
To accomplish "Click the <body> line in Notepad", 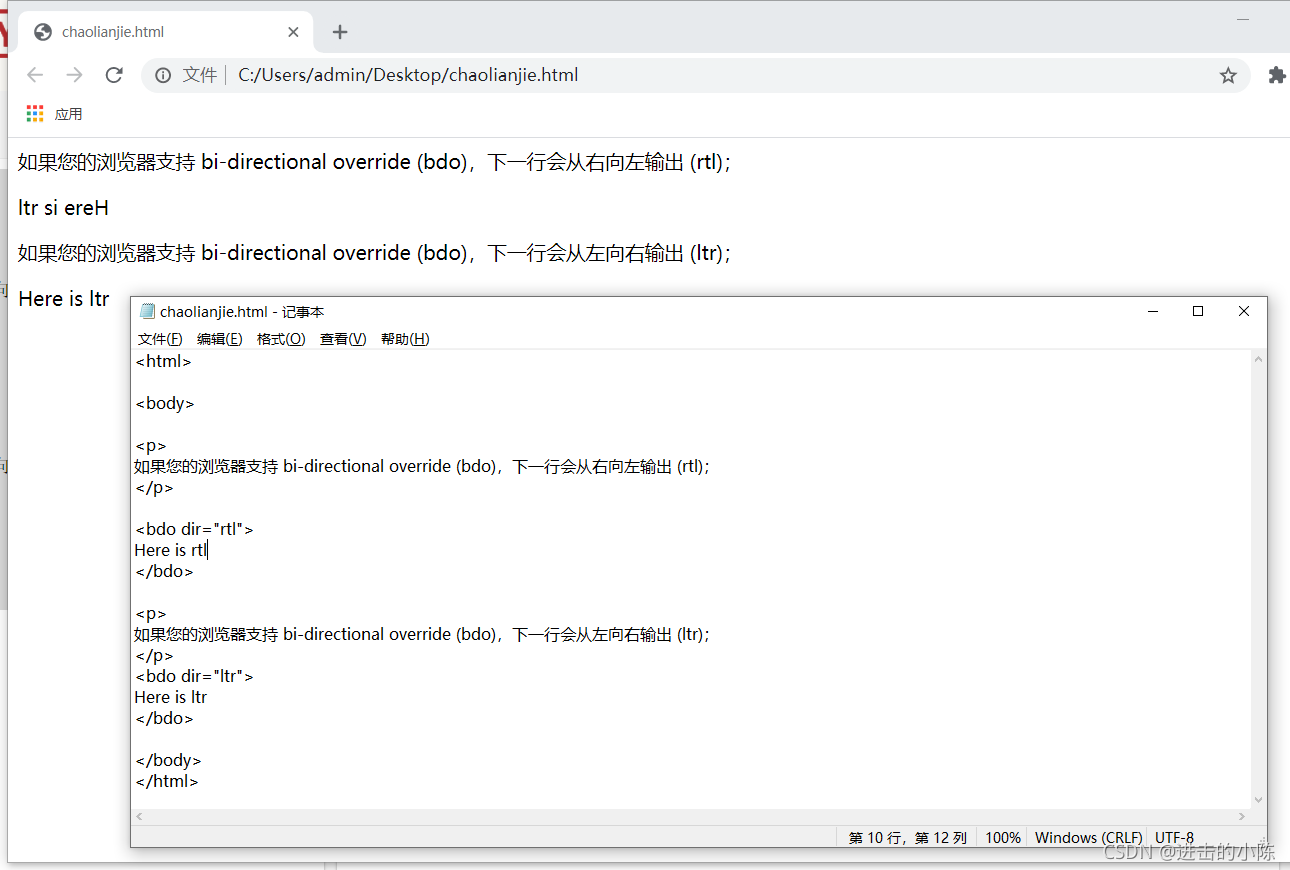I will click(x=165, y=404).
